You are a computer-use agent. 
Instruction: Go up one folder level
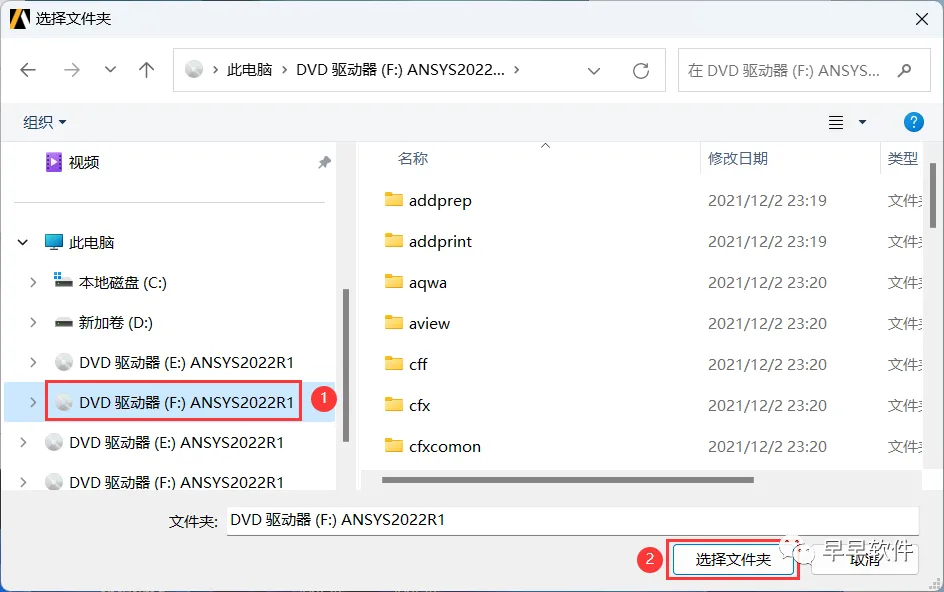click(146, 70)
